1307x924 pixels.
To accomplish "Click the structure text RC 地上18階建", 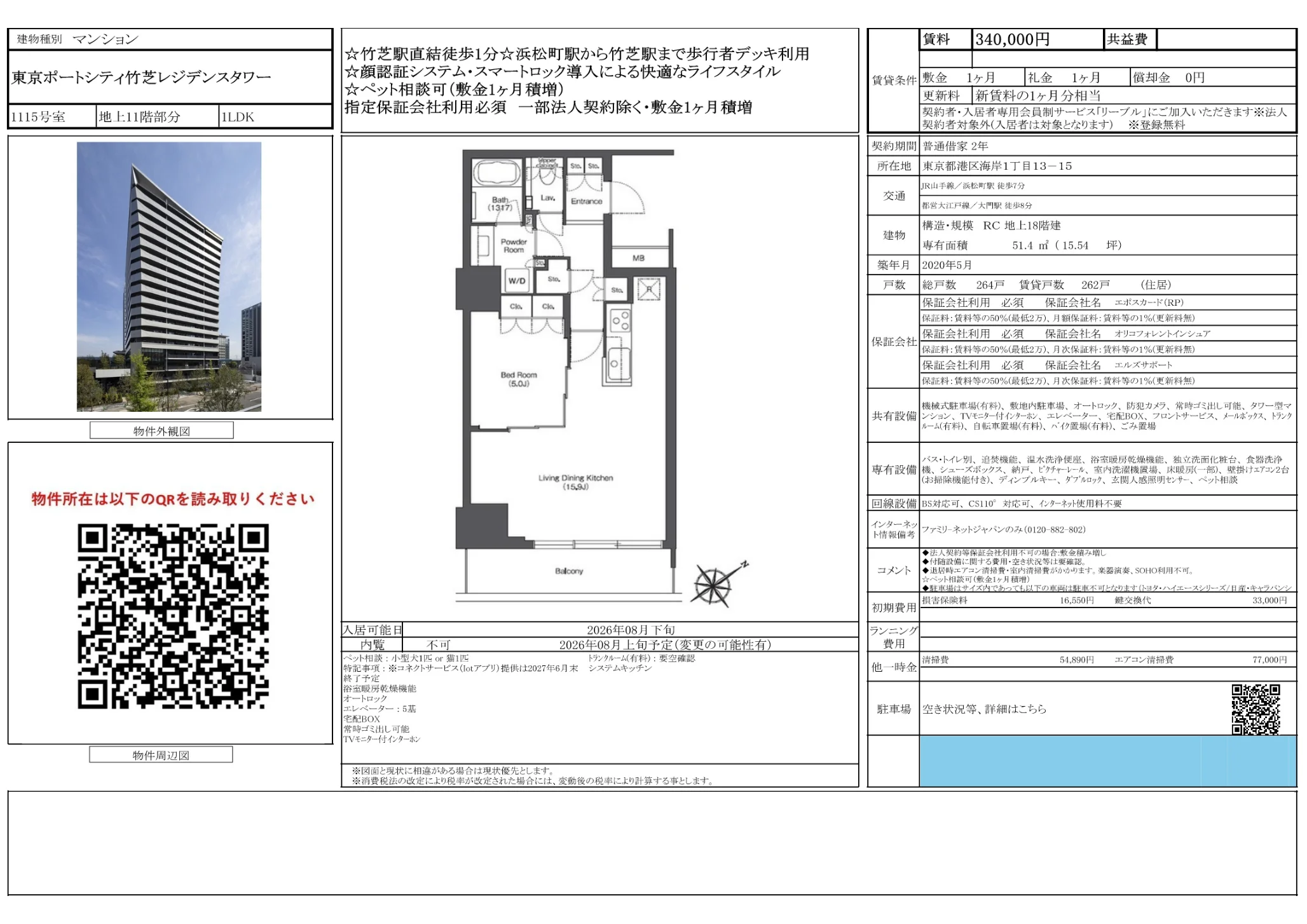I will (1022, 226).
